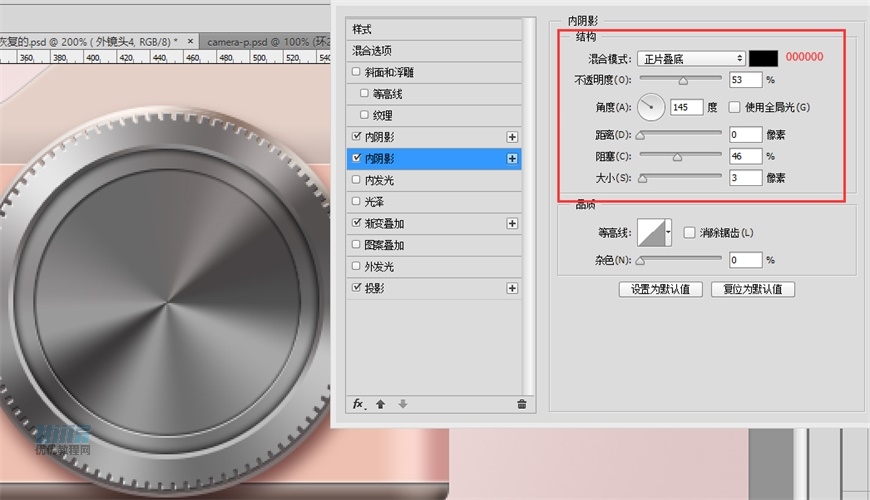Click the angle dial control
The image size is (870, 500).
(651, 107)
